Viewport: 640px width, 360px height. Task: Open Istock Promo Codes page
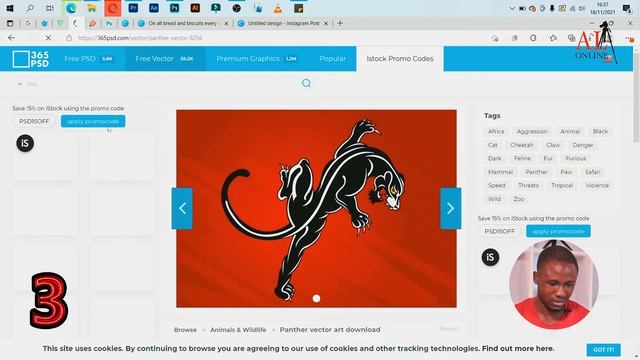coord(400,59)
